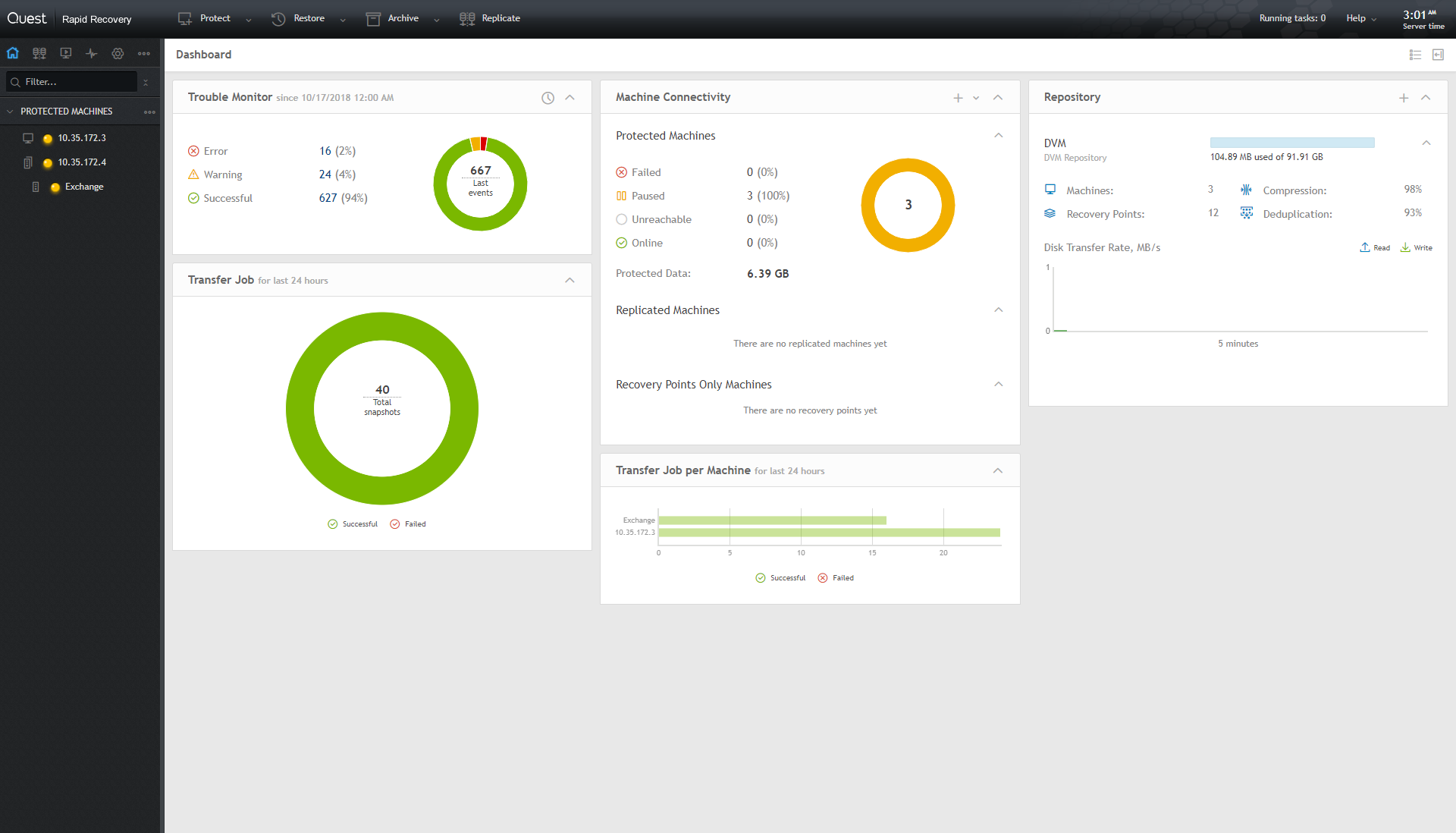
Task: Open the replication servers icon in sidebar
Action: (x=39, y=53)
